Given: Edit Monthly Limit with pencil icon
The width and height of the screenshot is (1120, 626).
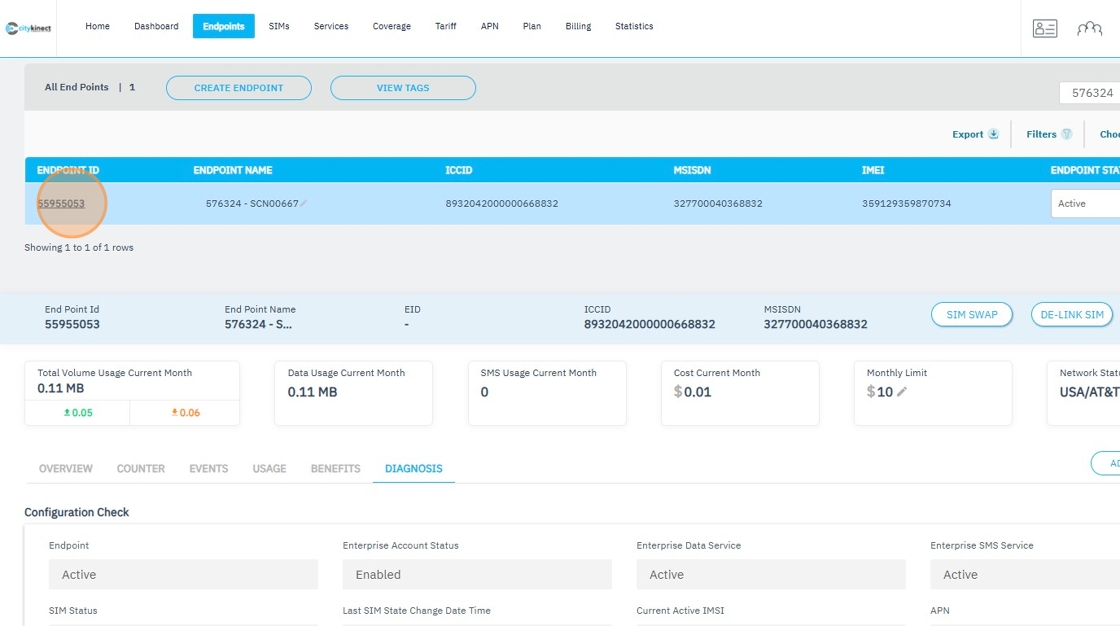Looking at the screenshot, I should [902, 392].
